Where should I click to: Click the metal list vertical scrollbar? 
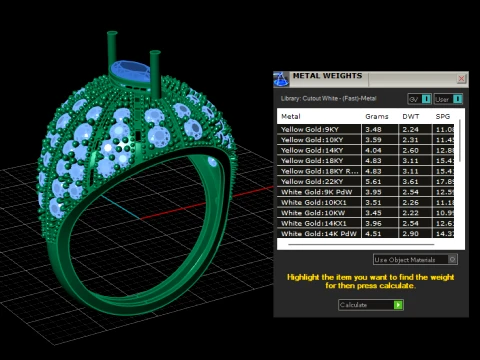coord(460,141)
